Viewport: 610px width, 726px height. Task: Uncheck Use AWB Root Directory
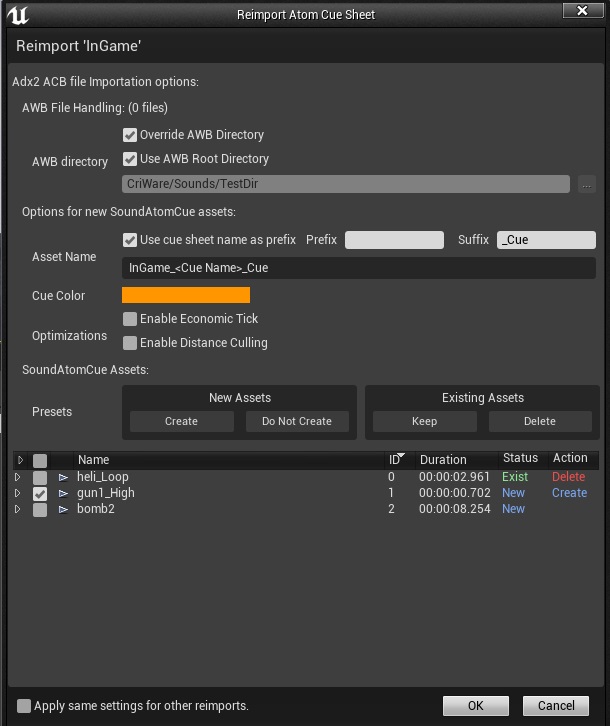(130, 159)
